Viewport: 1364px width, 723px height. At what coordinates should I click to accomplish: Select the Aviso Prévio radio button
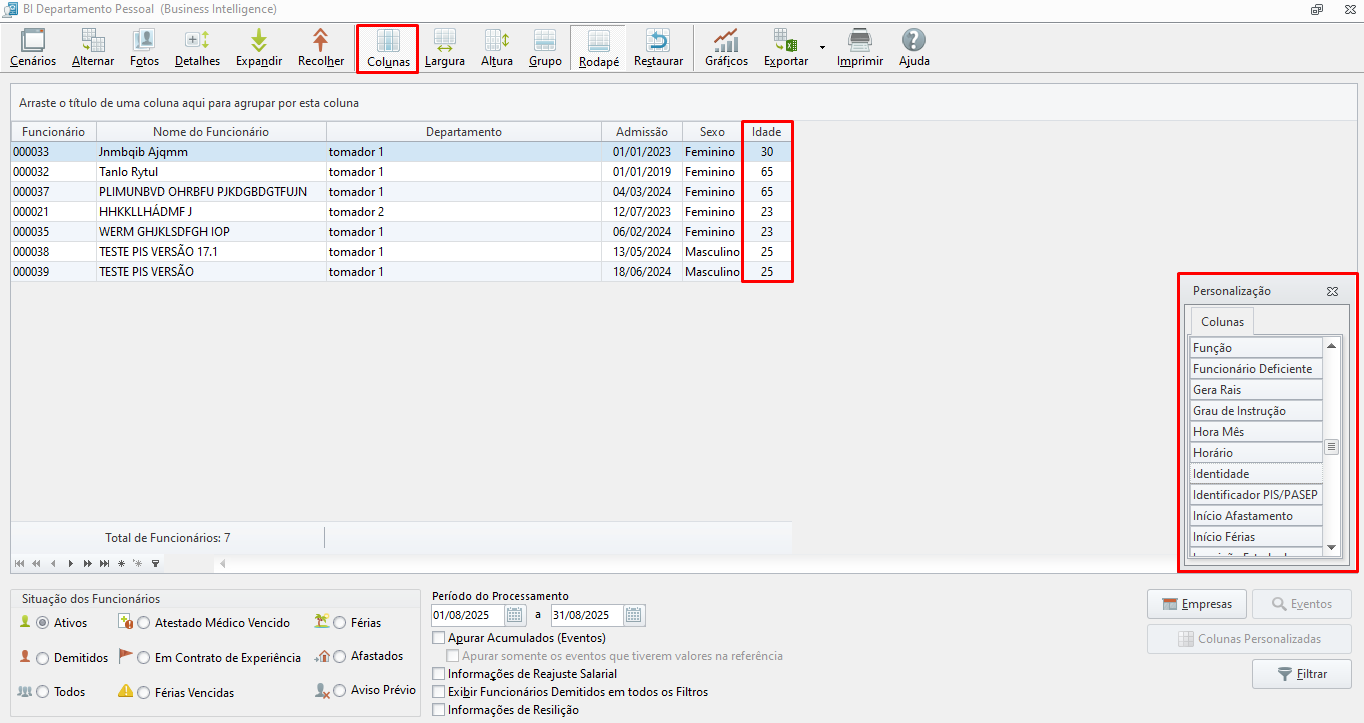[x=340, y=690]
